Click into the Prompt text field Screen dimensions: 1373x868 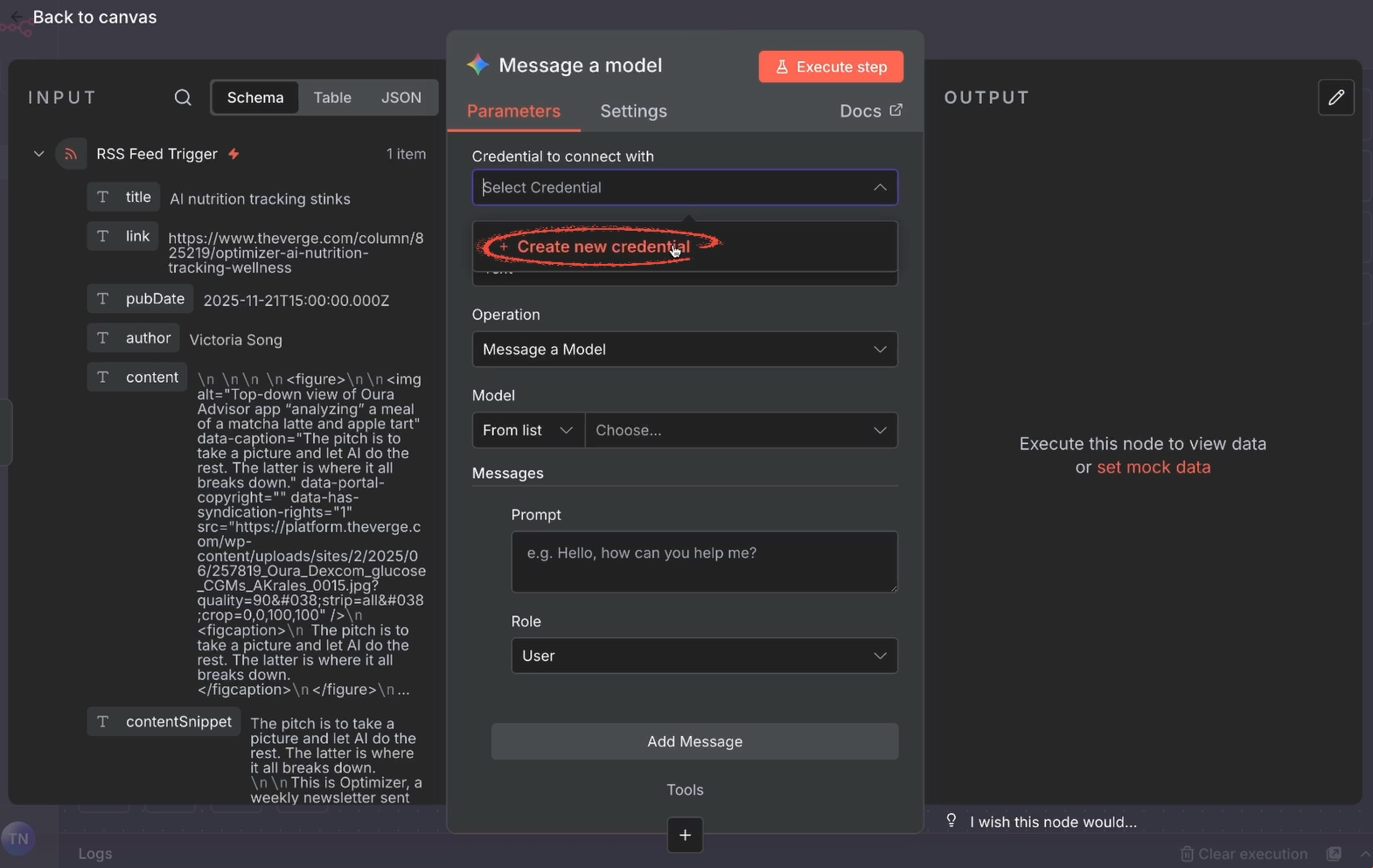click(704, 562)
